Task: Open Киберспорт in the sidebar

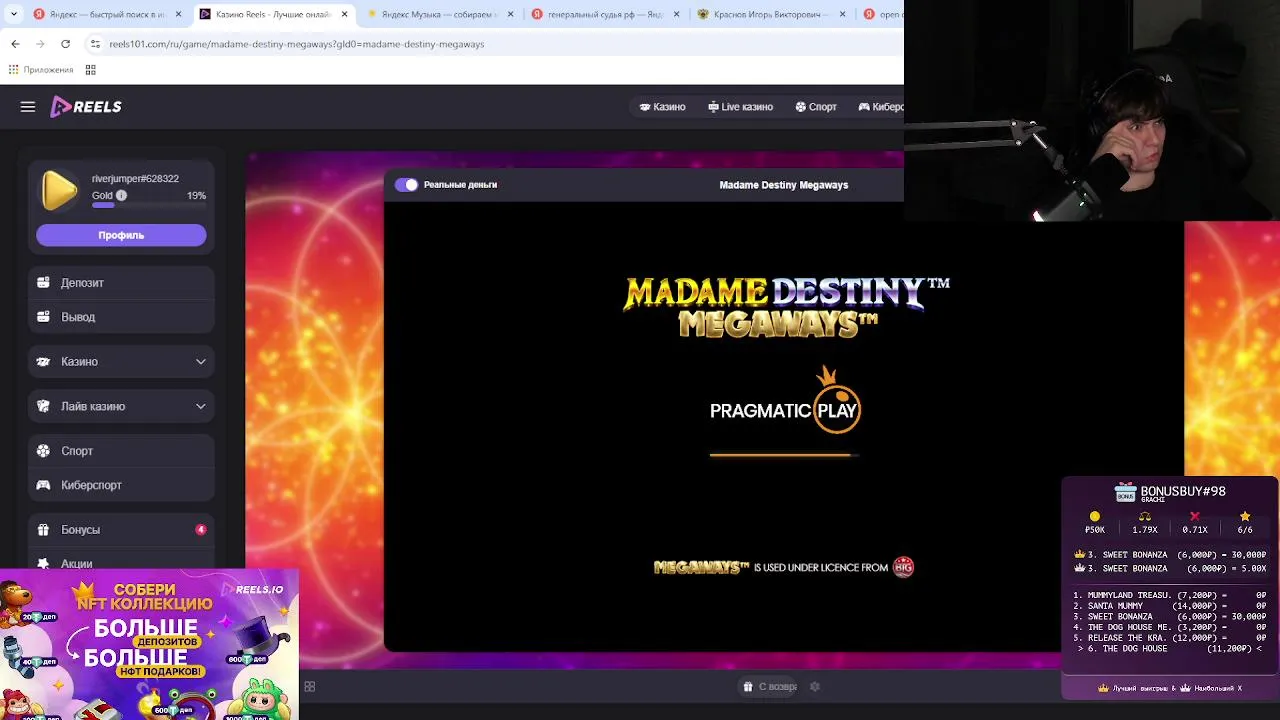Action: (121, 485)
